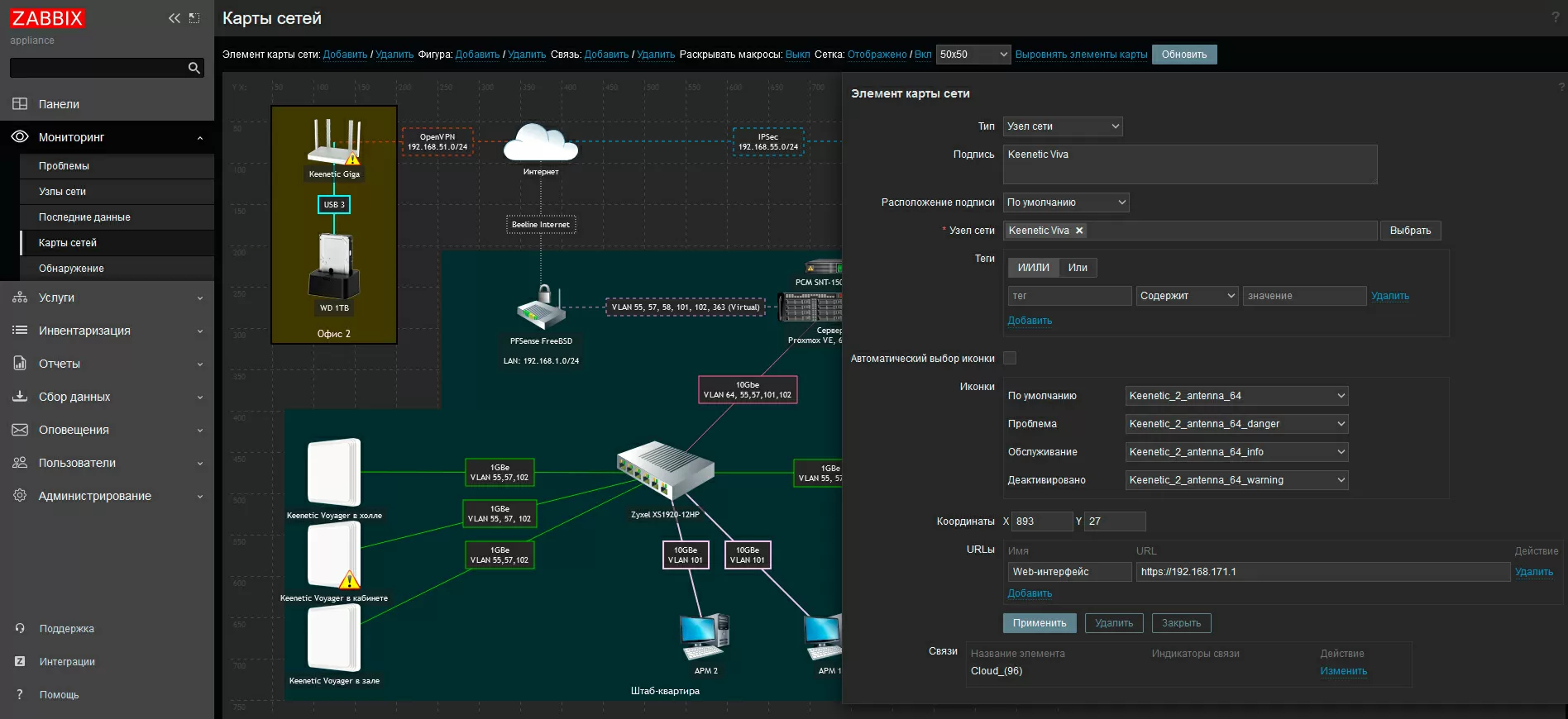This screenshot has width=1568, height=719.
Task: Collapse sidebar with double chevron icon
Action: click(174, 18)
